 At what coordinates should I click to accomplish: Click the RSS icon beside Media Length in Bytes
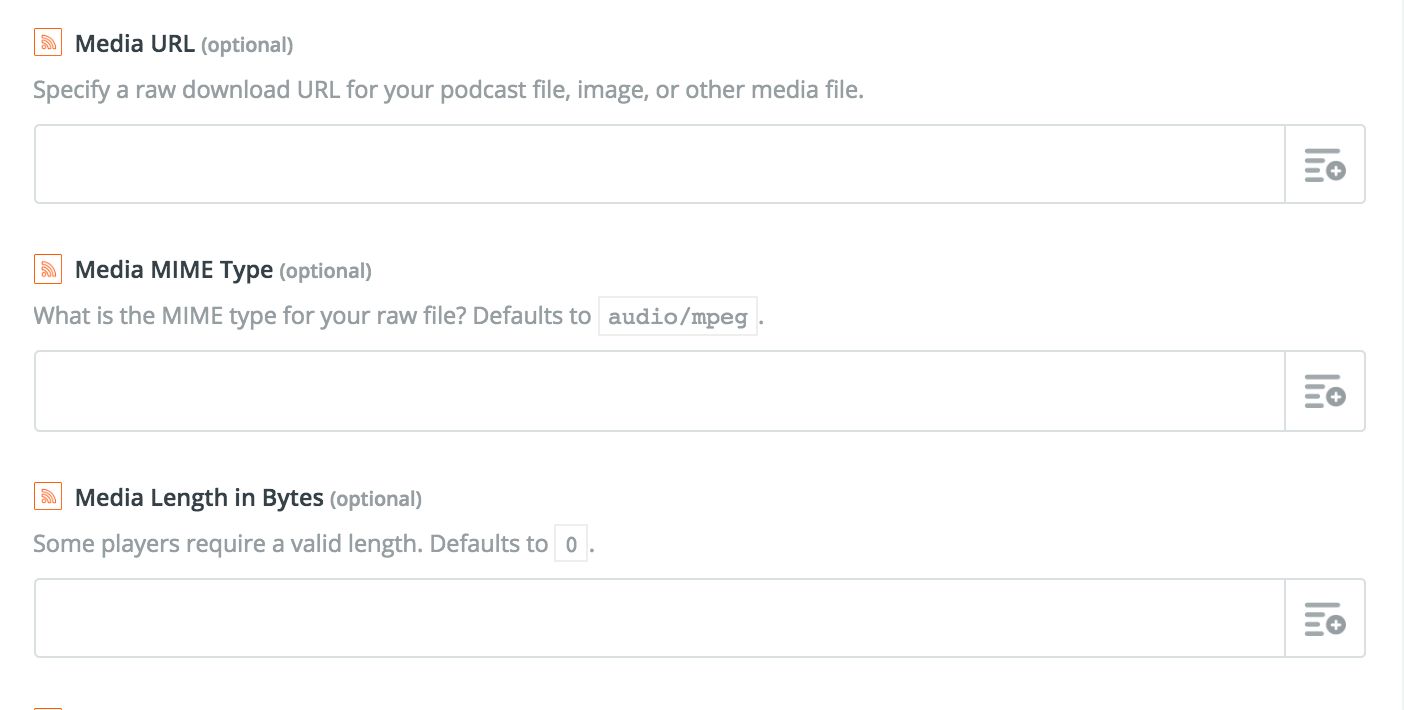pos(48,497)
